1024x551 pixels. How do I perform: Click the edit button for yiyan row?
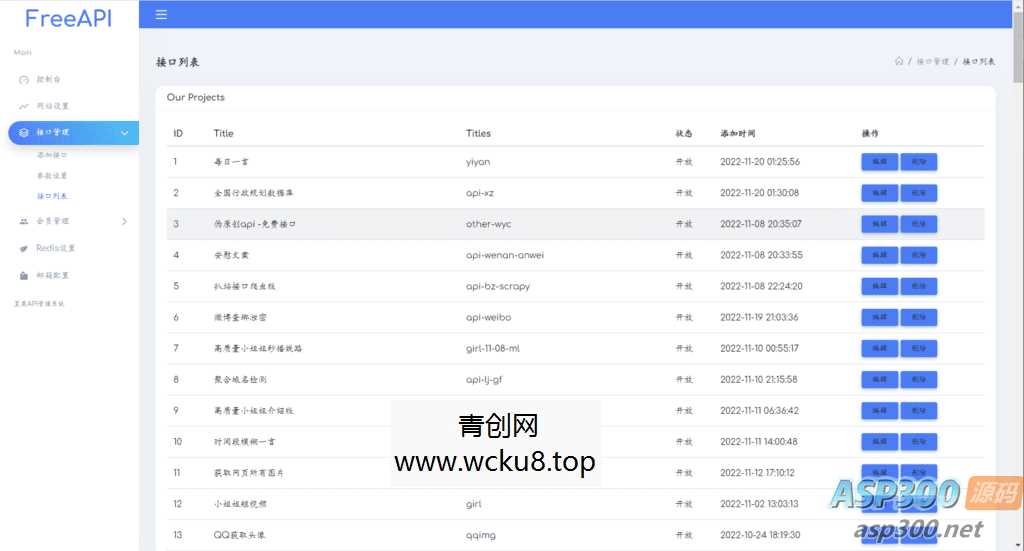(x=880, y=162)
